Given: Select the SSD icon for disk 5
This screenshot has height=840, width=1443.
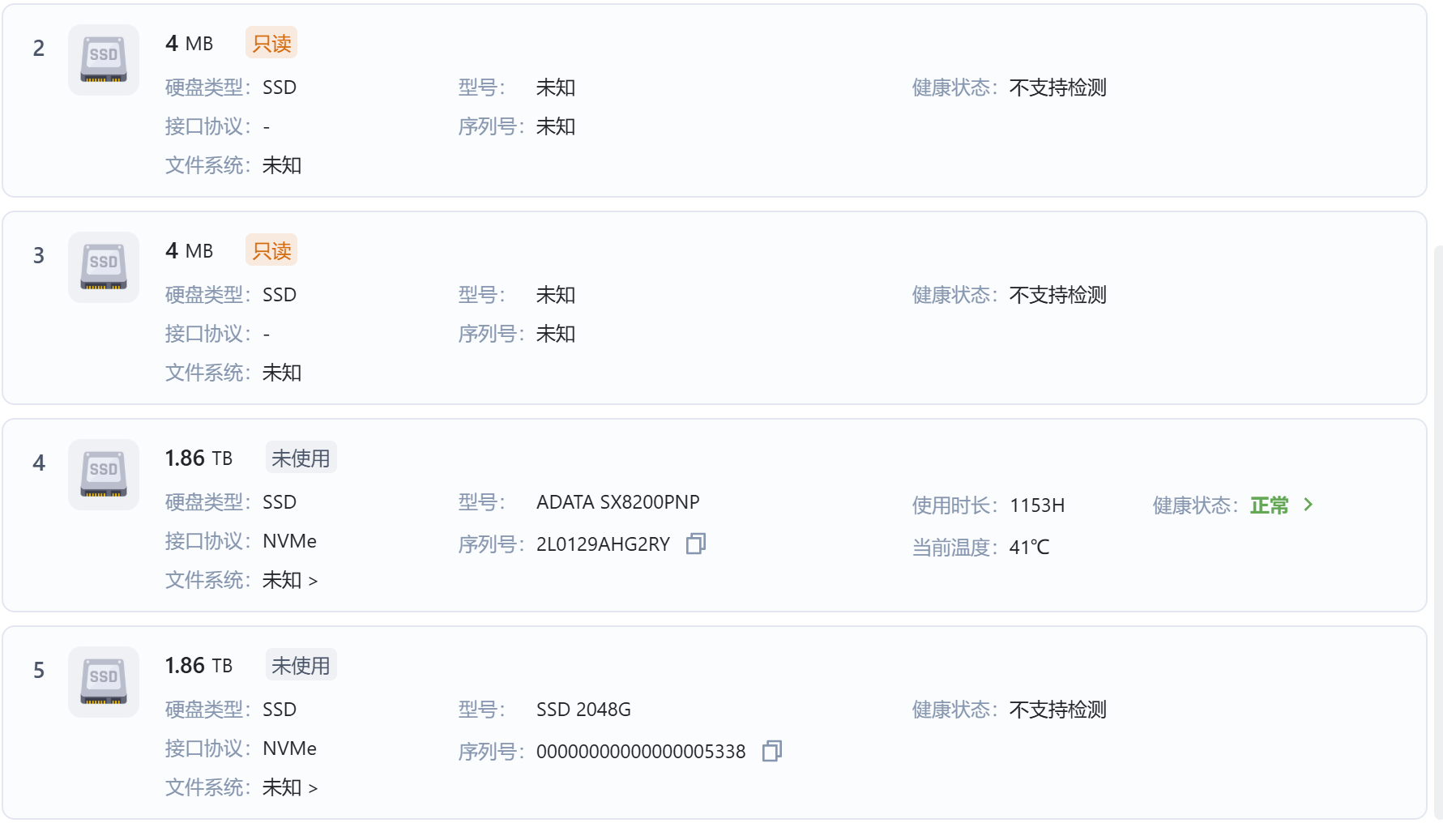Looking at the screenshot, I should tap(104, 682).
